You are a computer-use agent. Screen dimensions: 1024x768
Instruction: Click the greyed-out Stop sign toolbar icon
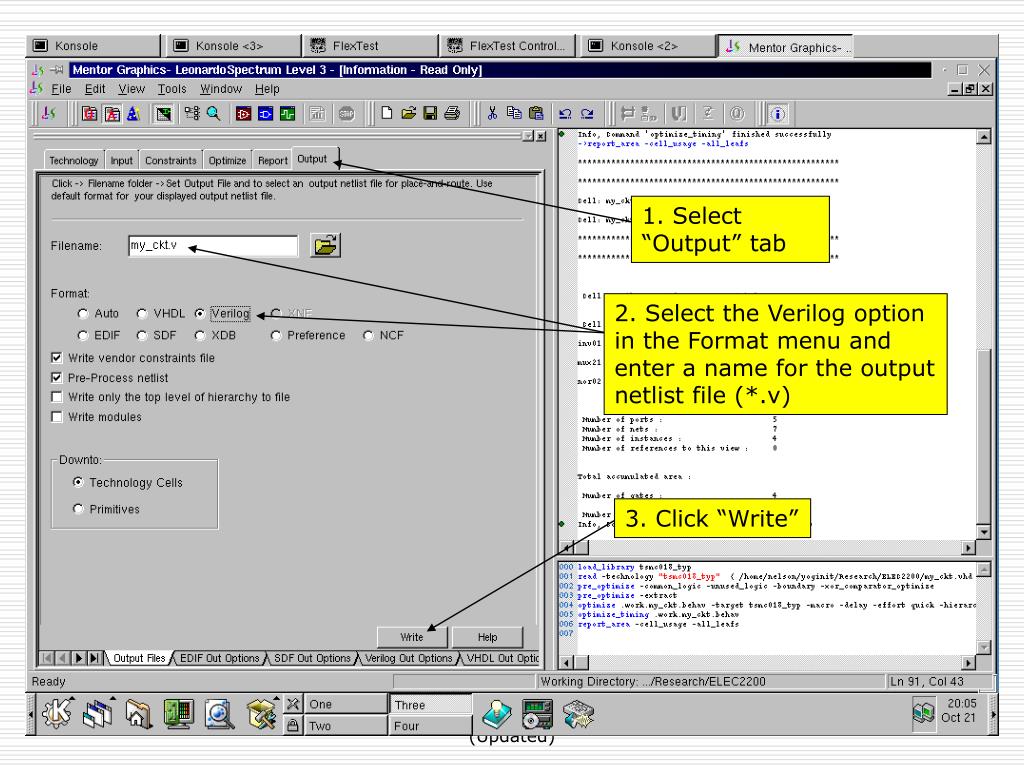click(346, 114)
